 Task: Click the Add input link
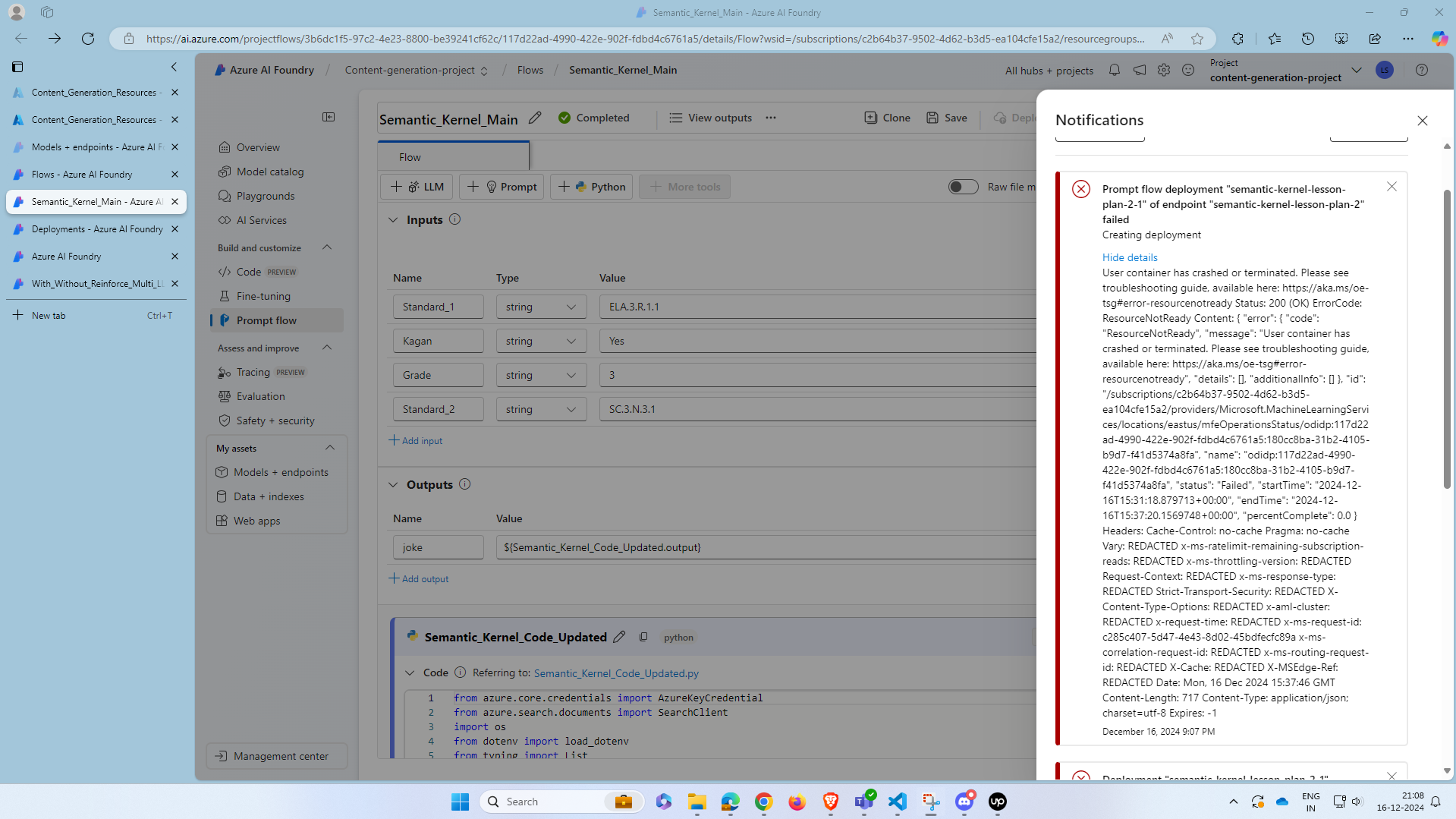click(416, 441)
